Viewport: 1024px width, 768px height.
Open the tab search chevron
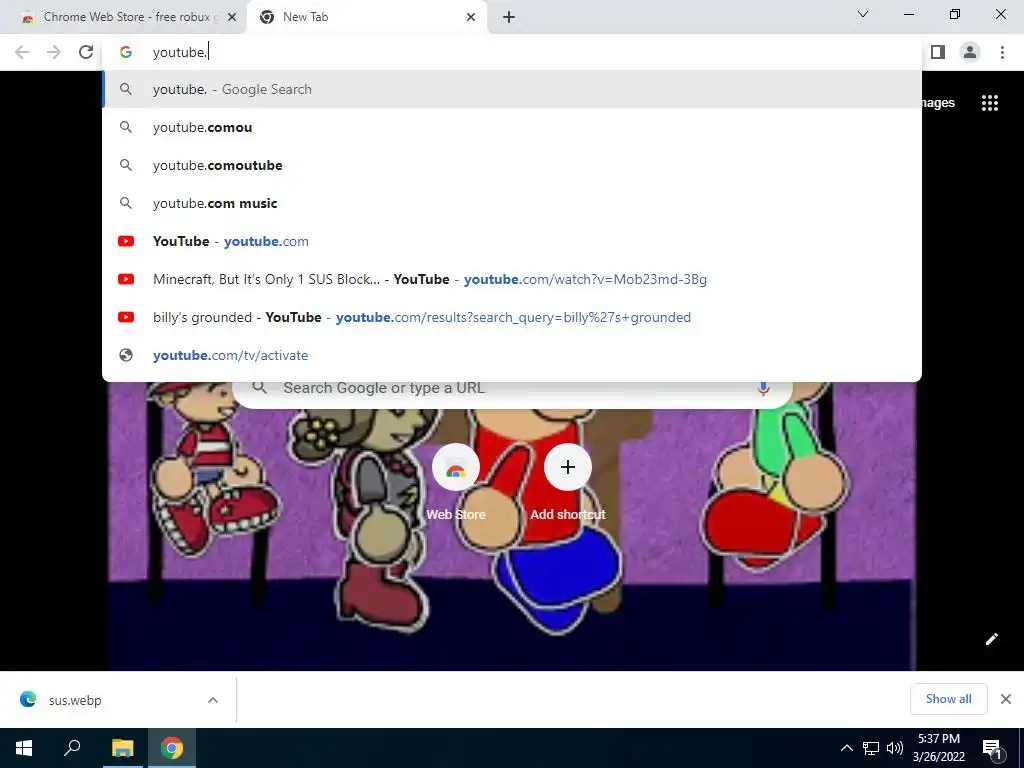tap(863, 14)
